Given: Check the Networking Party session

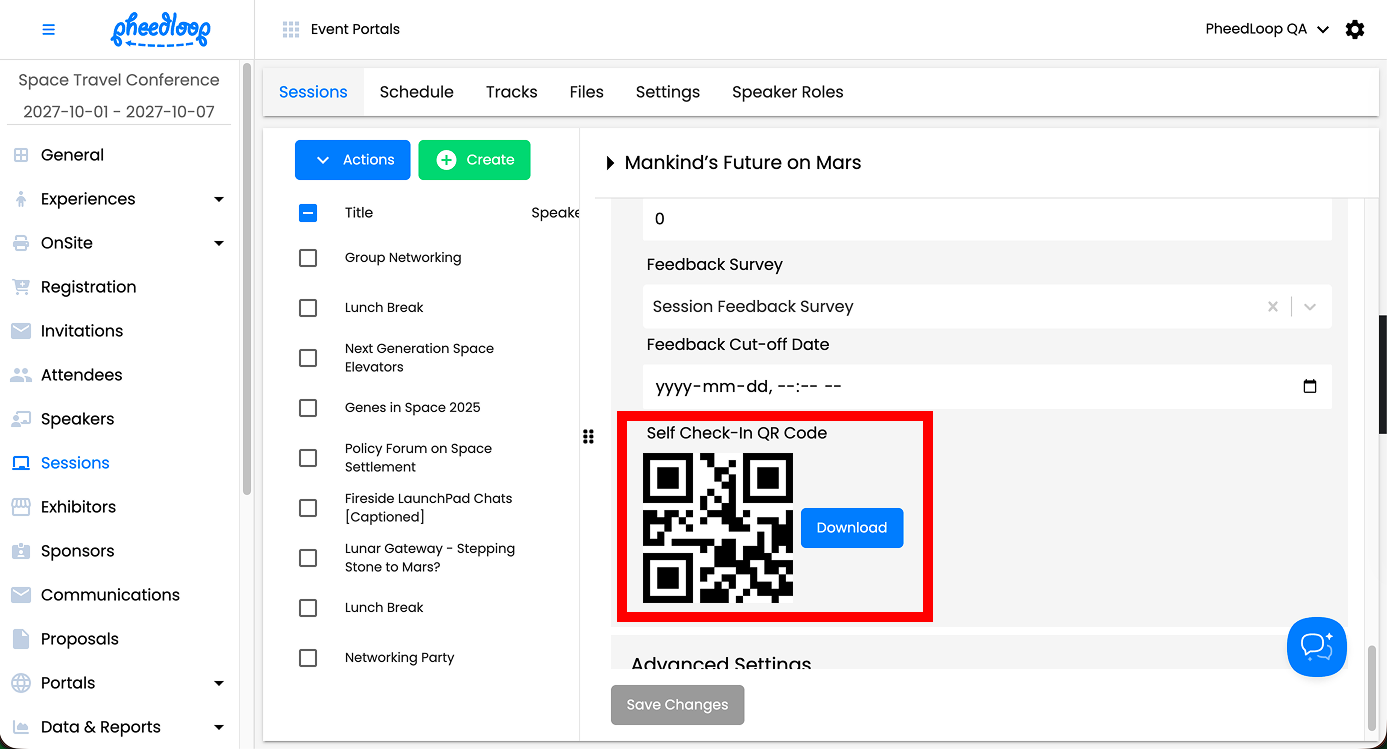Looking at the screenshot, I should pyautogui.click(x=308, y=658).
